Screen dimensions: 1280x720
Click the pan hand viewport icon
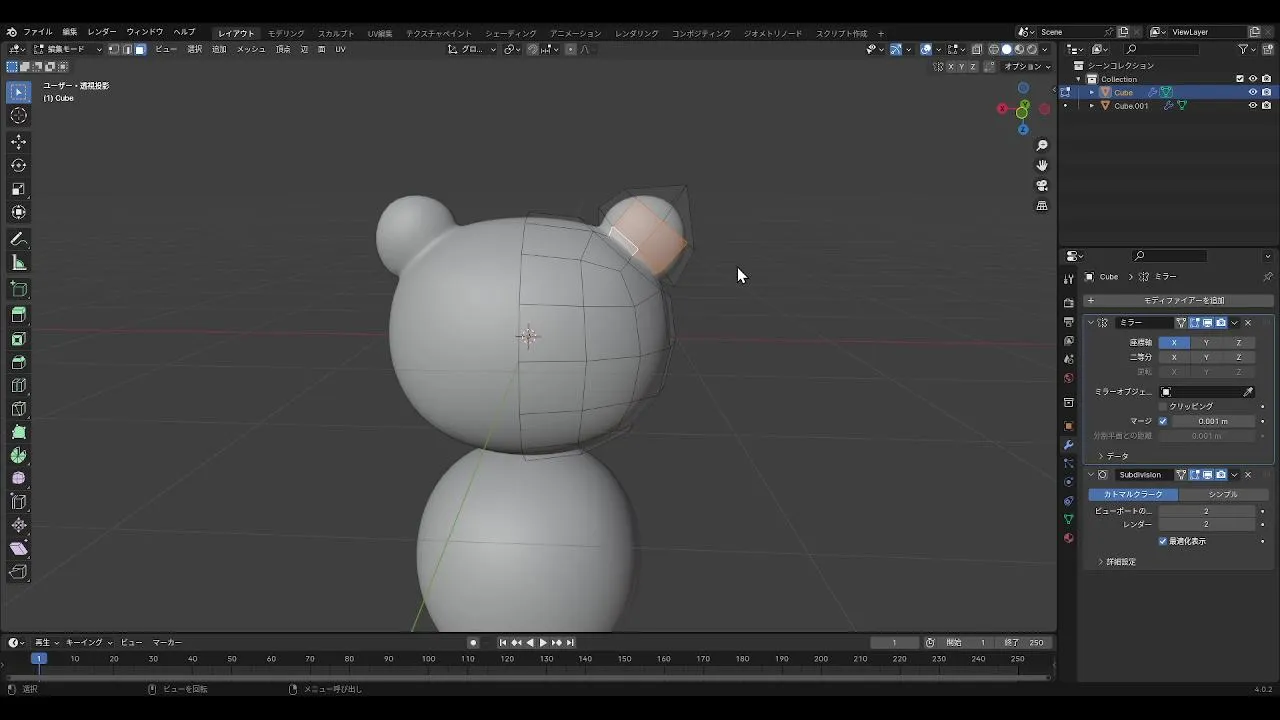tap(1042, 165)
